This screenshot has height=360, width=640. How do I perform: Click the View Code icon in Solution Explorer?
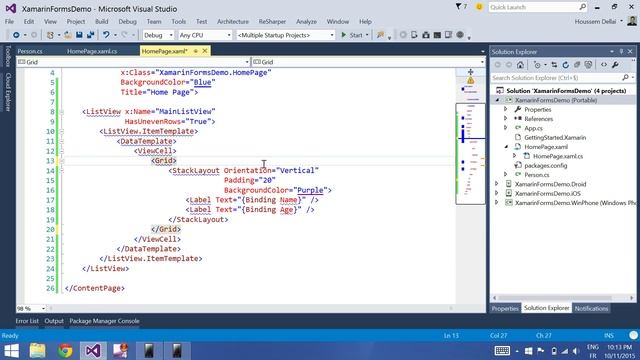(x=604, y=64)
